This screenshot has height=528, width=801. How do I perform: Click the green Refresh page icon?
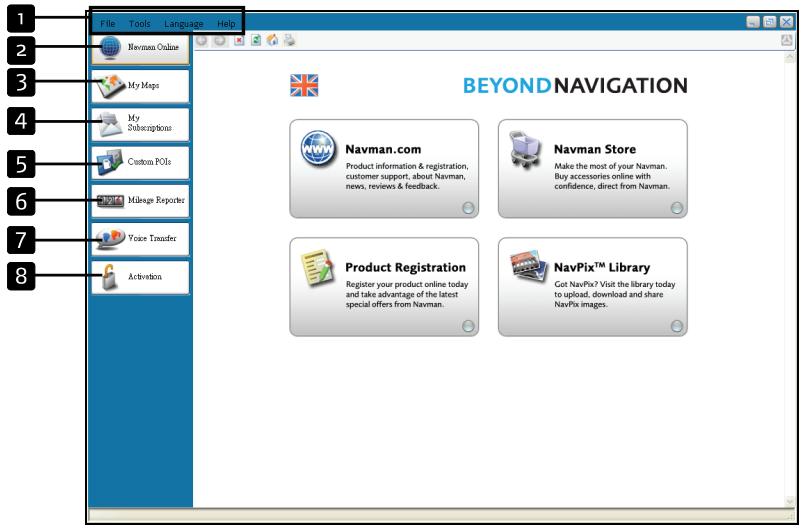(255, 40)
